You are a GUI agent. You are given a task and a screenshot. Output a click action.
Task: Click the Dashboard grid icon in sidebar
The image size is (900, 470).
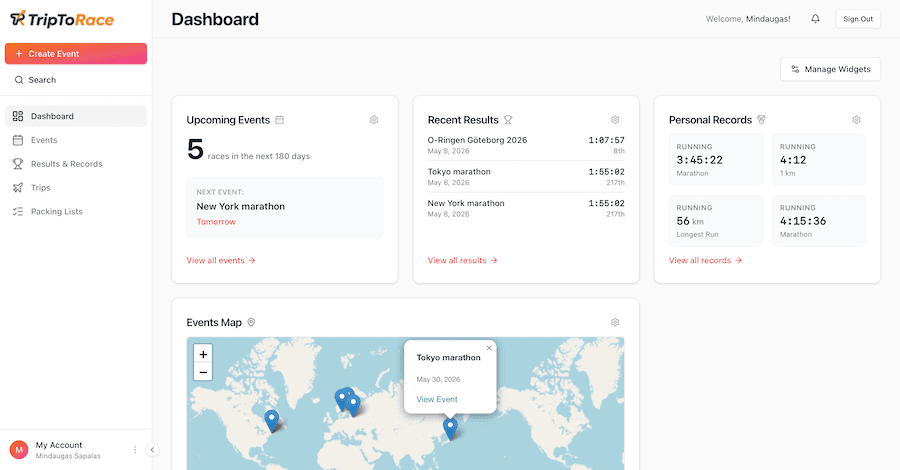pyautogui.click(x=18, y=116)
